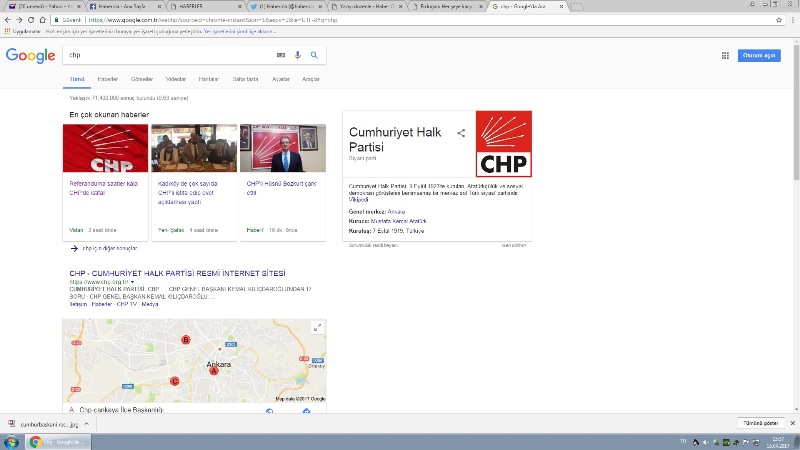The width and height of the screenshot is (800, 450).
Task: Click the browser address bar URL
Action: pos(212,20)
